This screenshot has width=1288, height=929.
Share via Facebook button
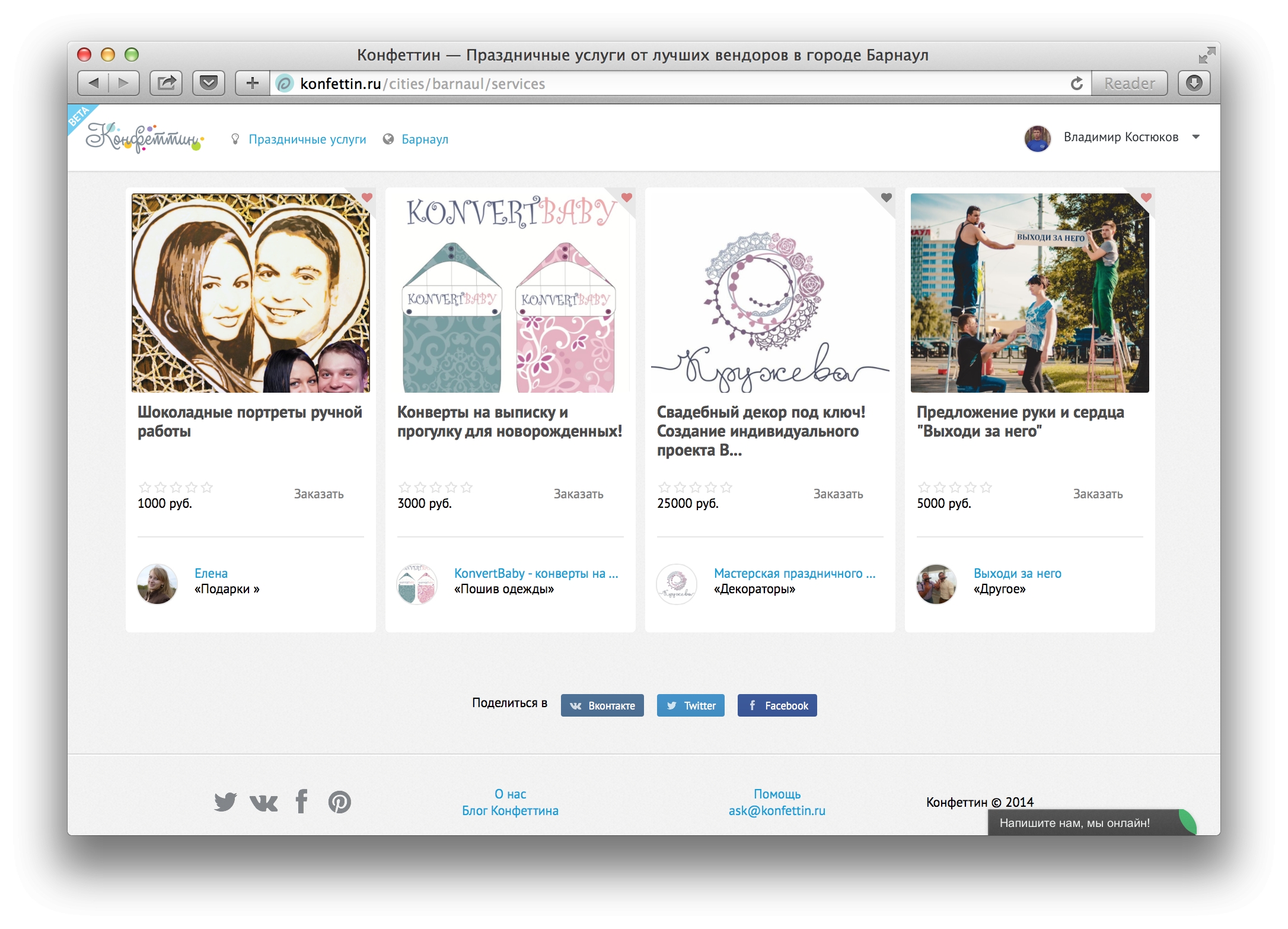[777, 705]
